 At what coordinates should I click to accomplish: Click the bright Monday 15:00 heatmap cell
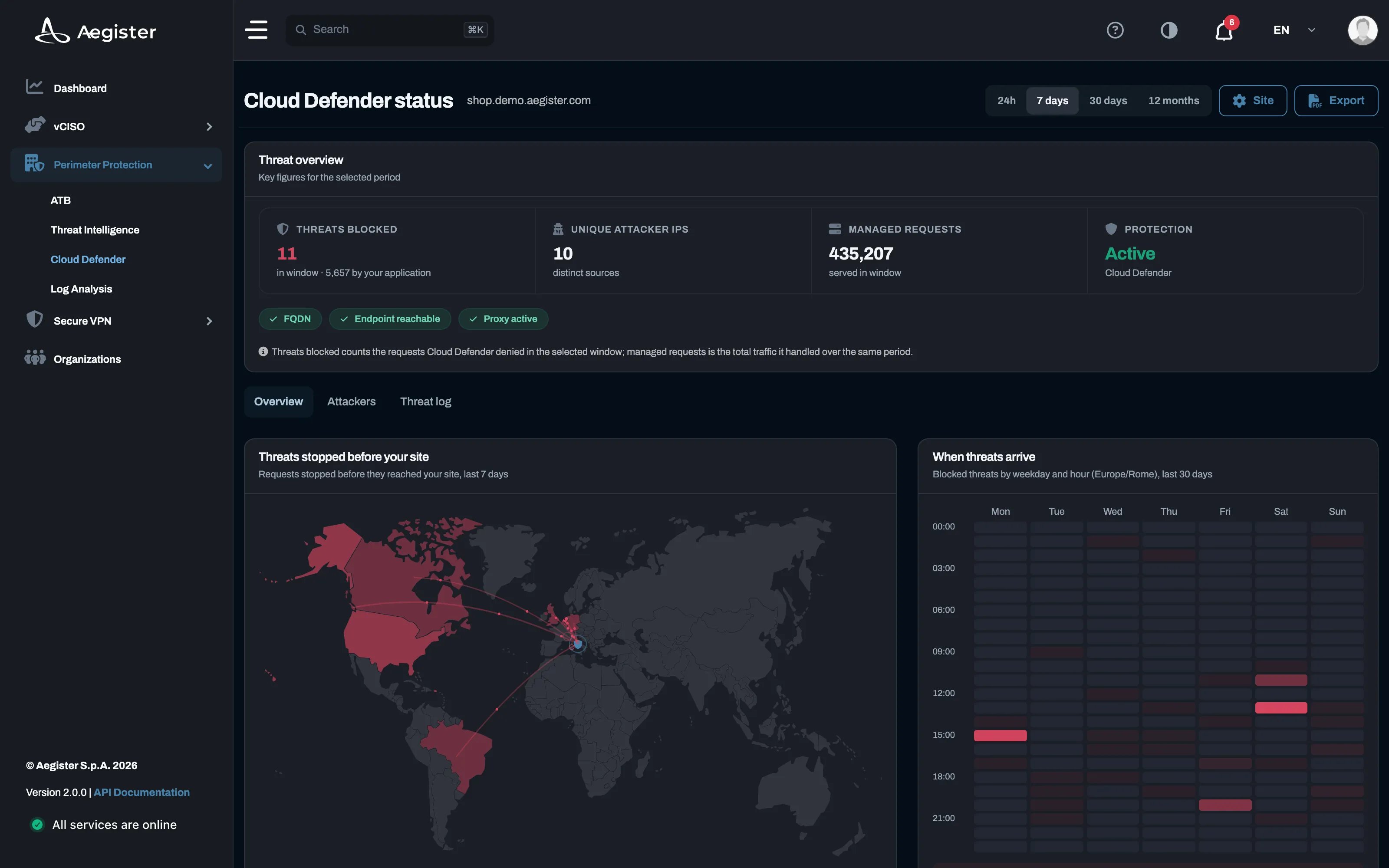point(1000,735)
